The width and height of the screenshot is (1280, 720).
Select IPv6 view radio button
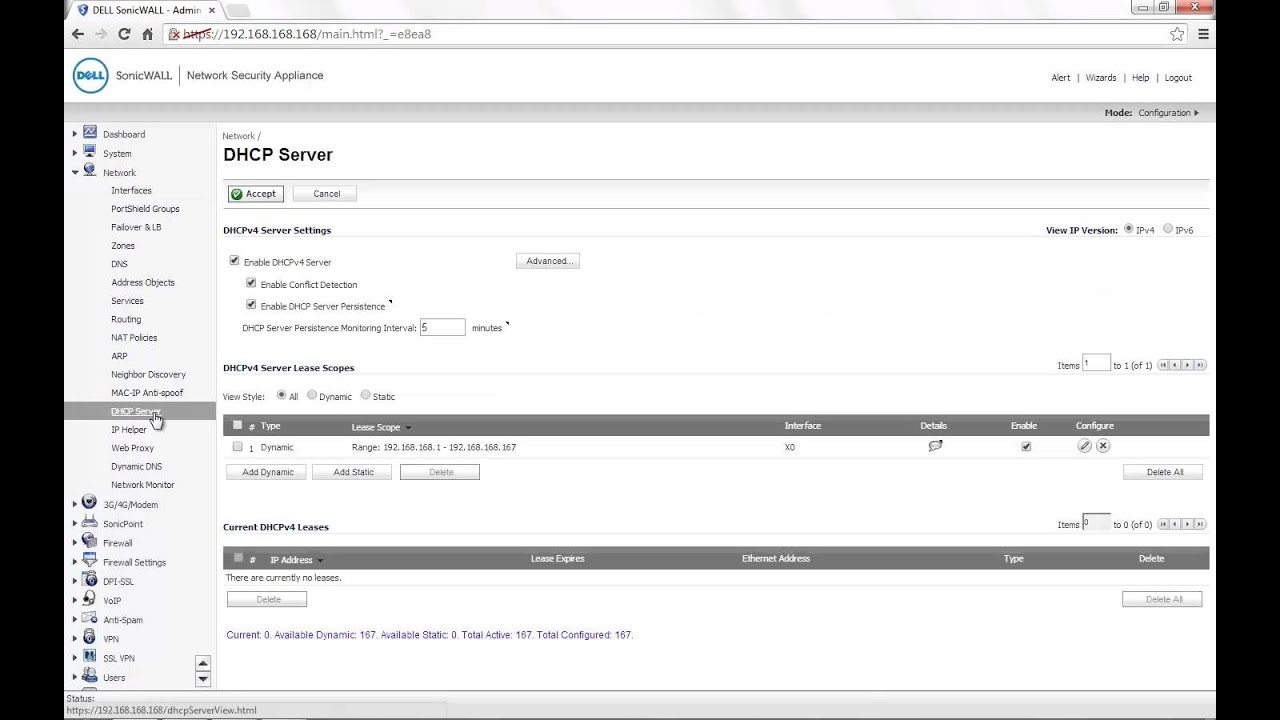coord(1168,229)
